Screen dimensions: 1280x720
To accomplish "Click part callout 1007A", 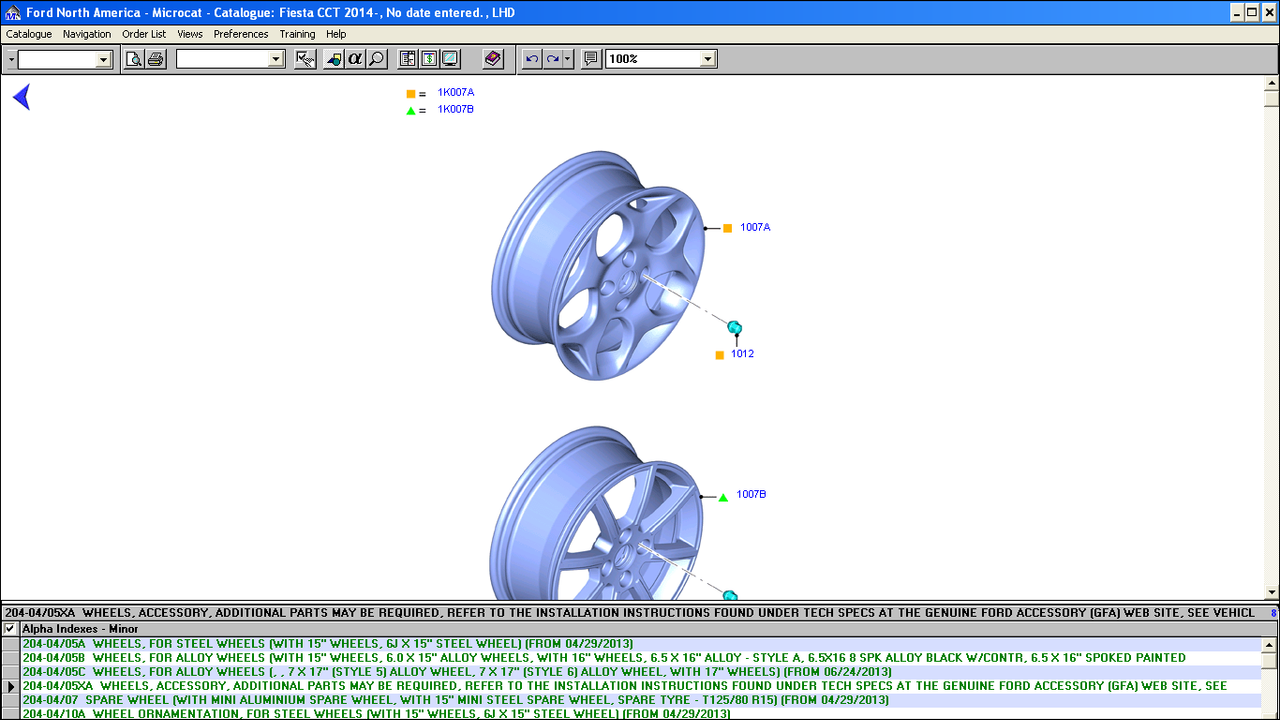I will click(755, 228).
